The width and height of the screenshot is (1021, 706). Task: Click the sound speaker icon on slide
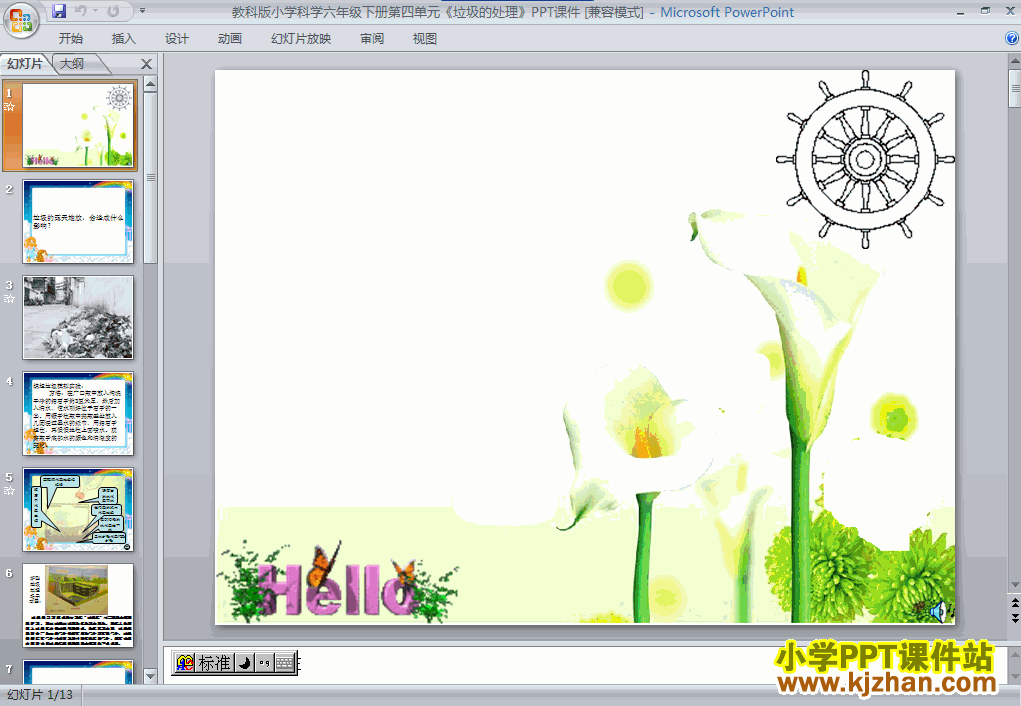point(940,612)
